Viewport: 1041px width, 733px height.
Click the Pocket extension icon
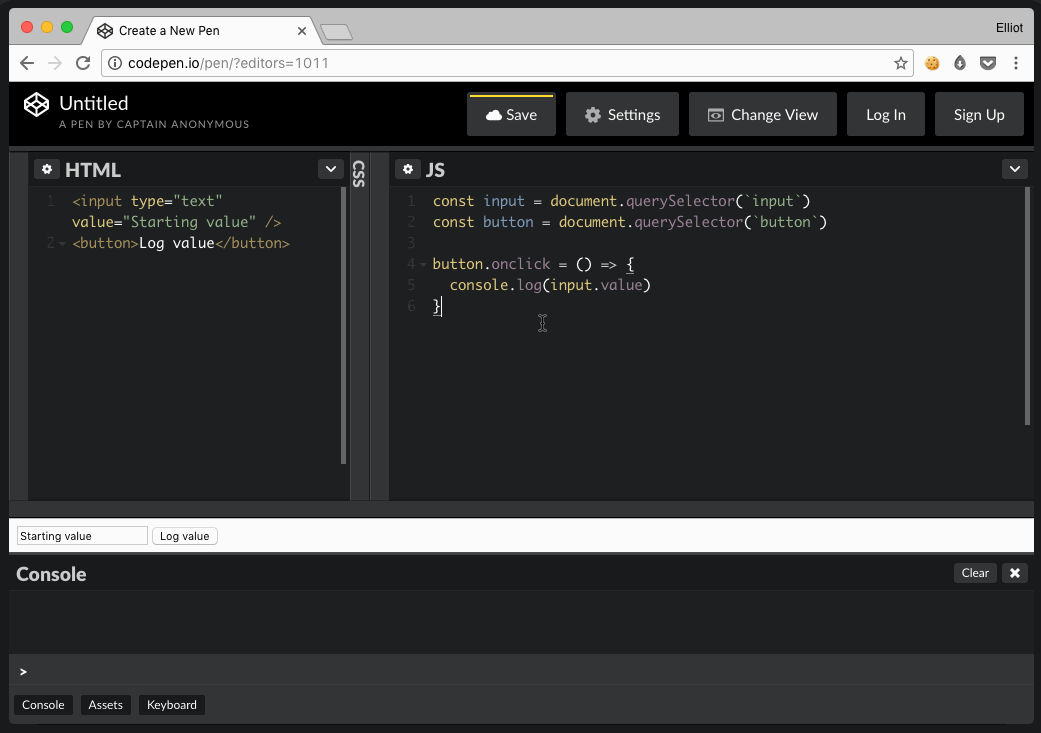[x=988, y=63]
